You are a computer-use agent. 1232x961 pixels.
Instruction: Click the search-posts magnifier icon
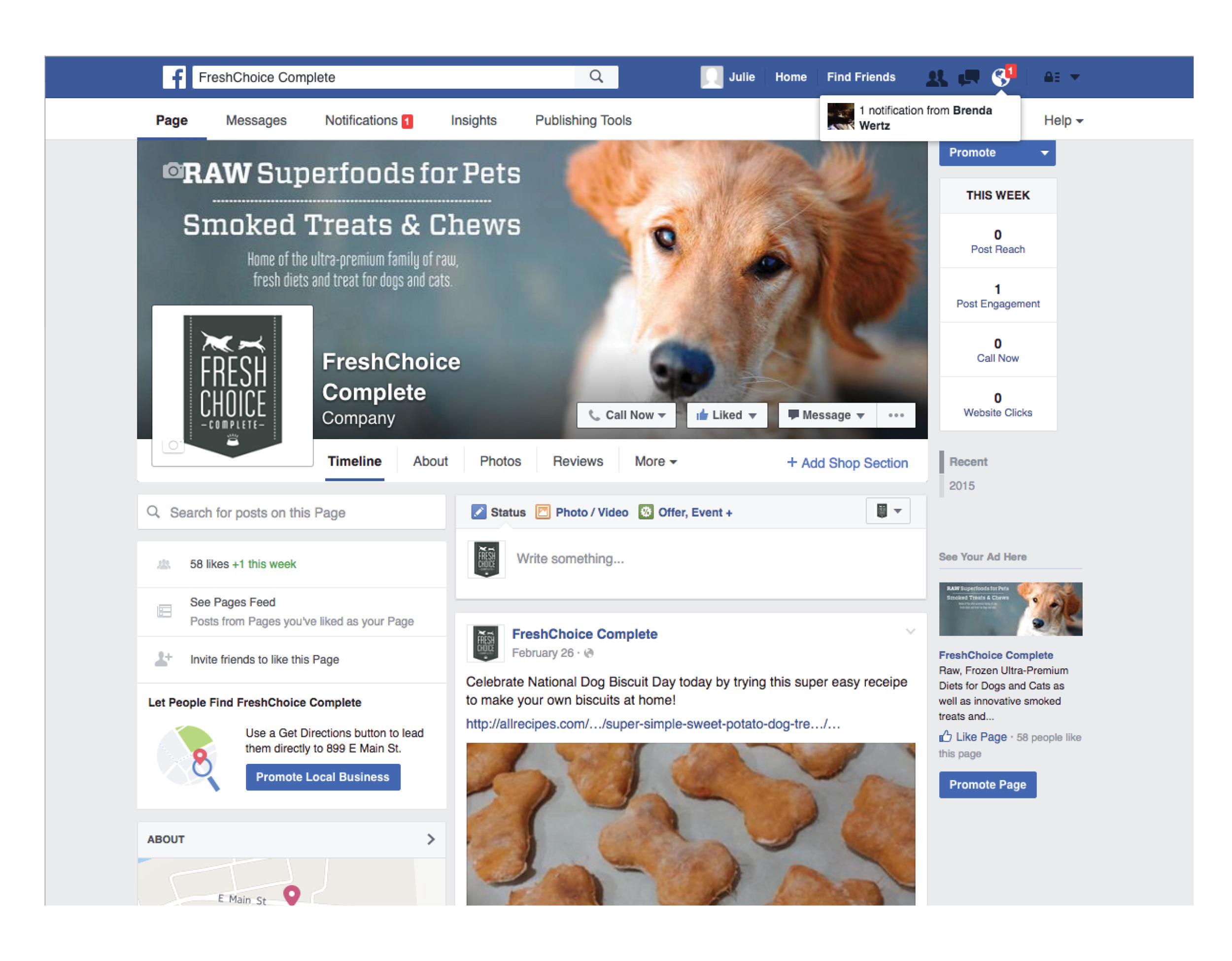(153, 512)
